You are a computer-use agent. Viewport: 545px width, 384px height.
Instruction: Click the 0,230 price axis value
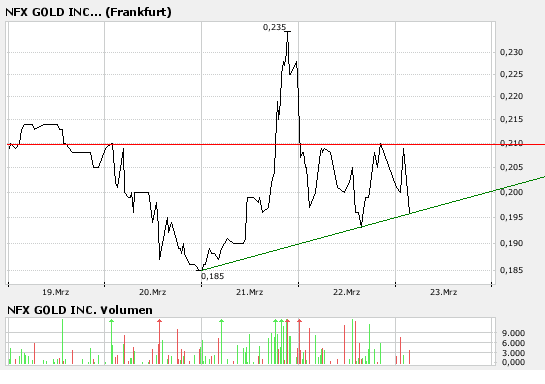tap(511, 52)
